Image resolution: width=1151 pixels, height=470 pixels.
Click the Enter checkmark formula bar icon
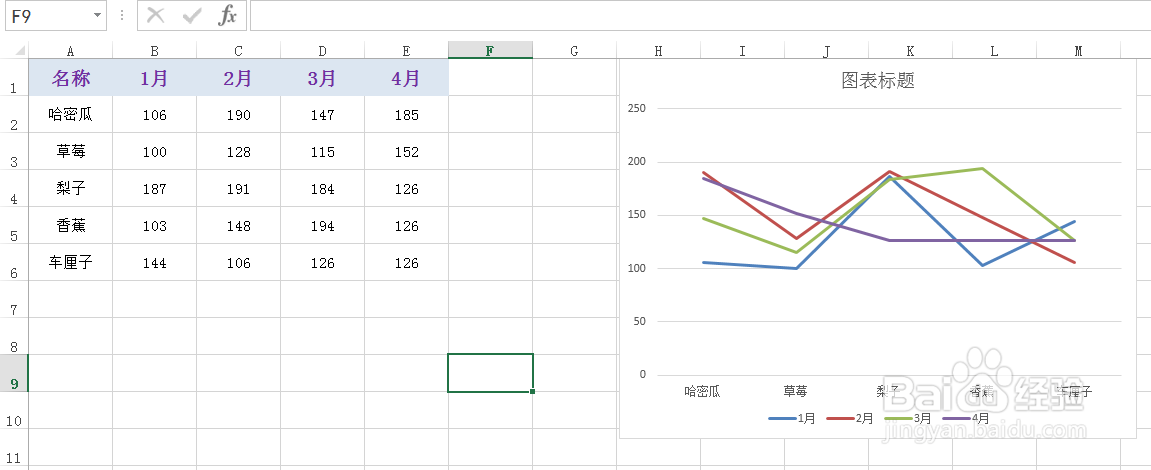(192, 15)
